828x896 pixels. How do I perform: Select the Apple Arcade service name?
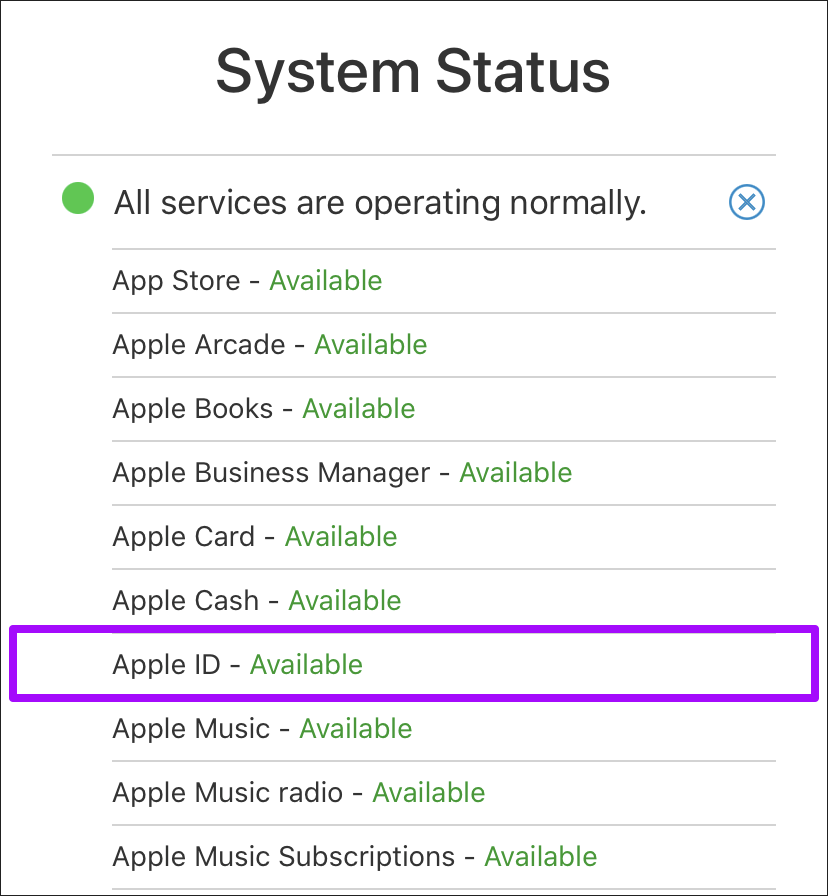coord(199,344)
